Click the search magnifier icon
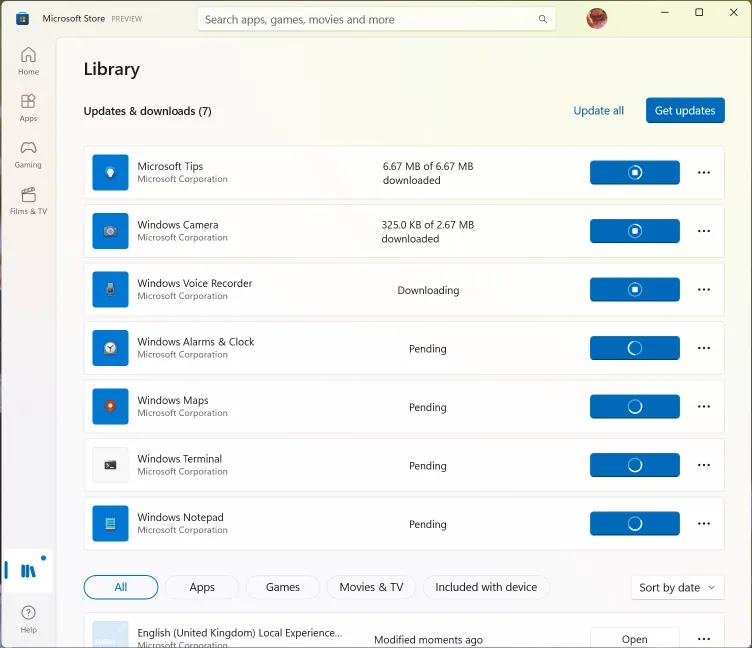This screenshot has height=648, width=752. click(x=542, y=19)
